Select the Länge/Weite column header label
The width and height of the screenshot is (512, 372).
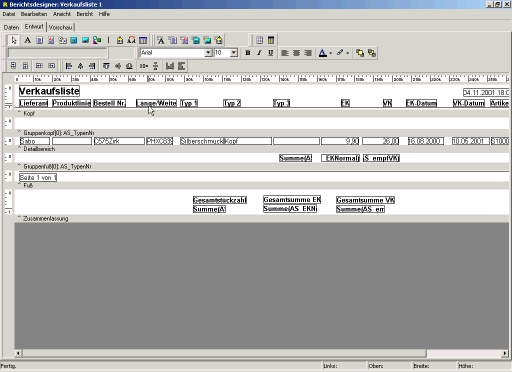[x=156, y=103]
